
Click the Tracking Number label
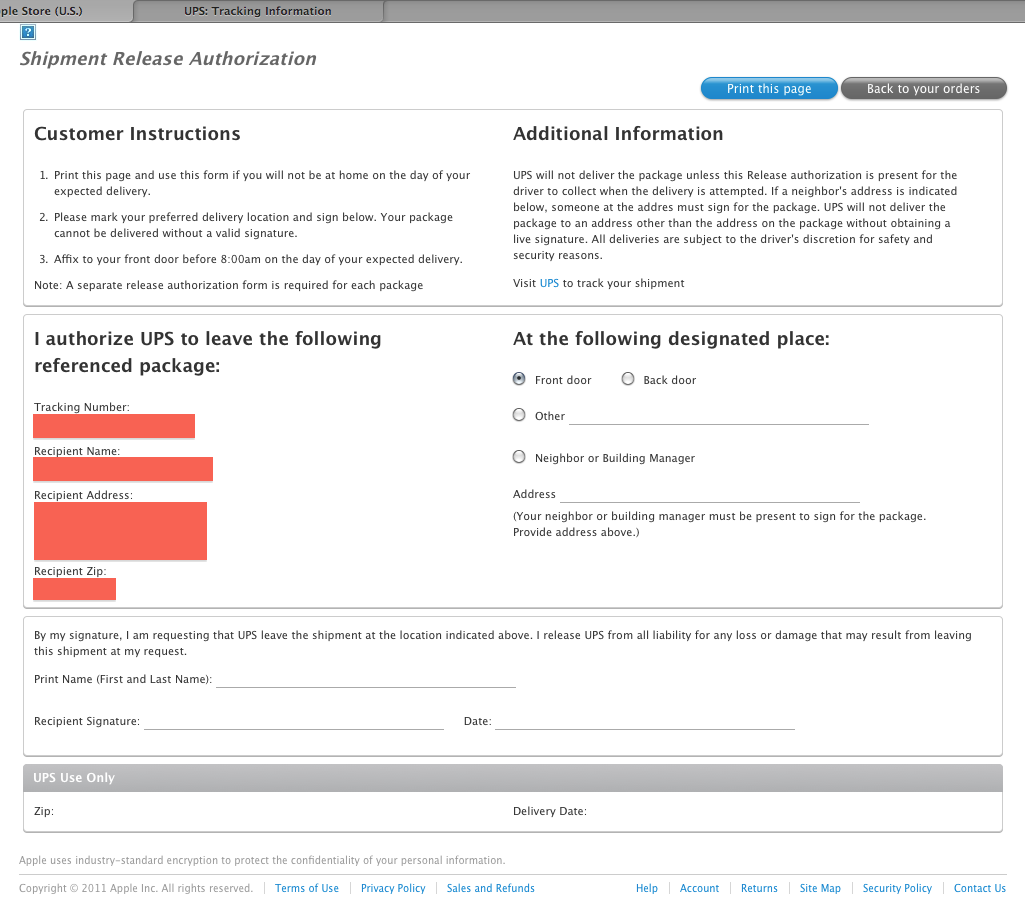(82, 407)
